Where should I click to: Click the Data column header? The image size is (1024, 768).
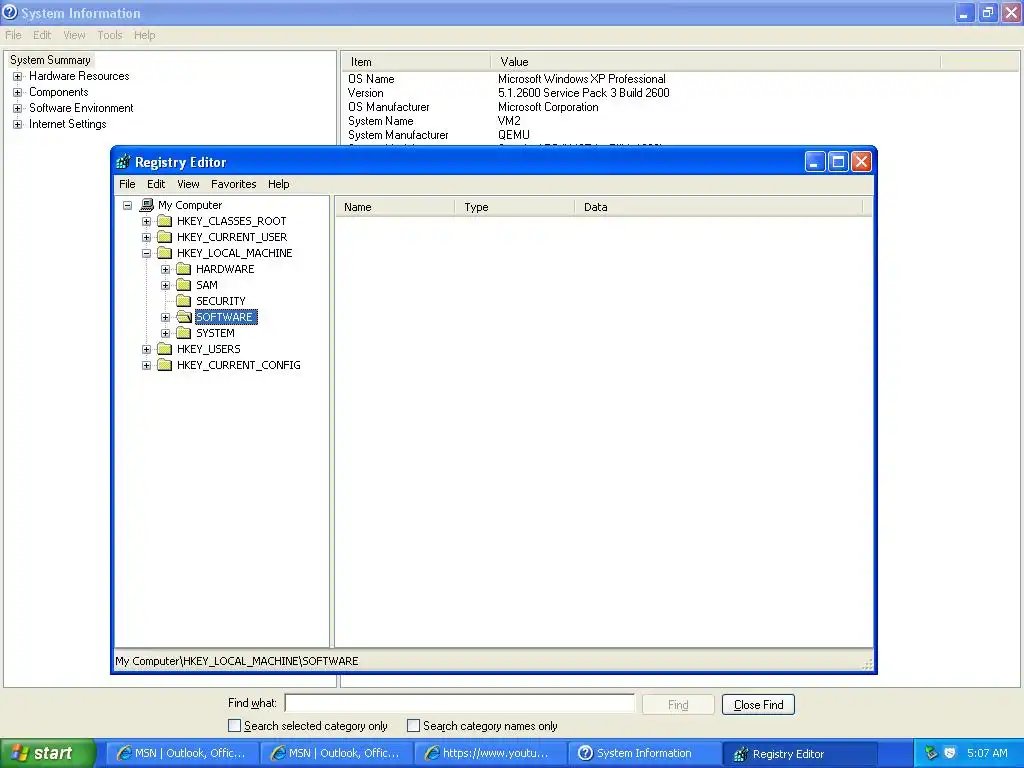point(719,207)
